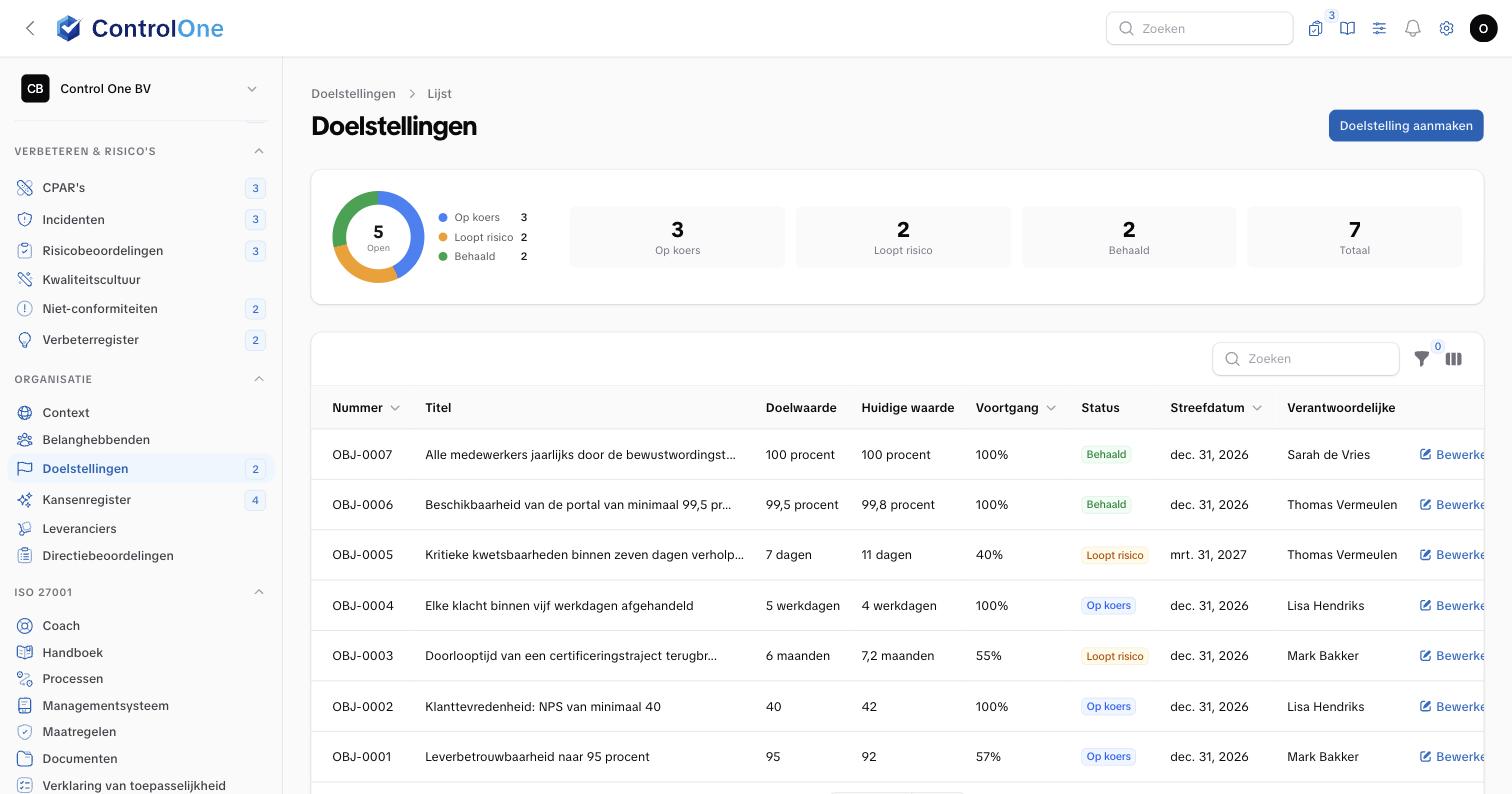Screen dimensions: 1512x794
Task: Click the tasks clipboard icon with badge 3
Action: click(x=1315, y=29)
